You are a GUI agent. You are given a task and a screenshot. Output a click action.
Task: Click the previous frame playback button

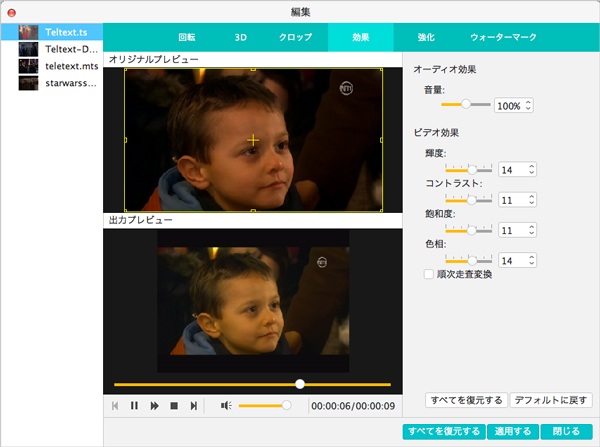[x=116, y=406]
